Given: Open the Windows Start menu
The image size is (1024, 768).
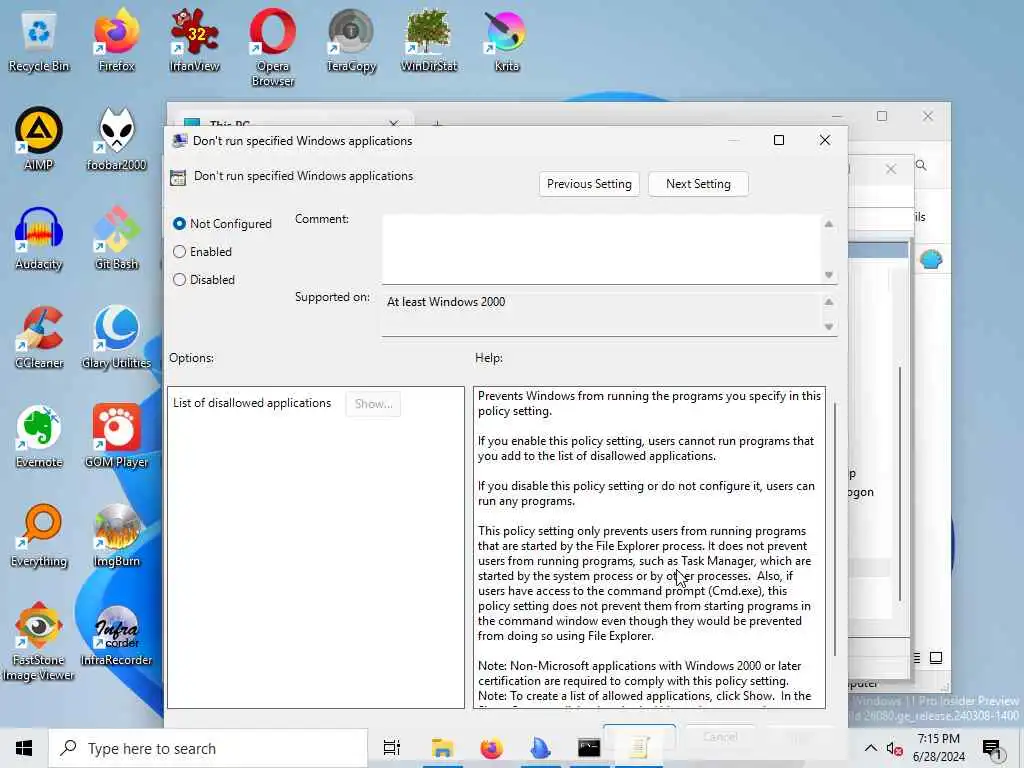Looking at the screenshot, I should point(24,748).
